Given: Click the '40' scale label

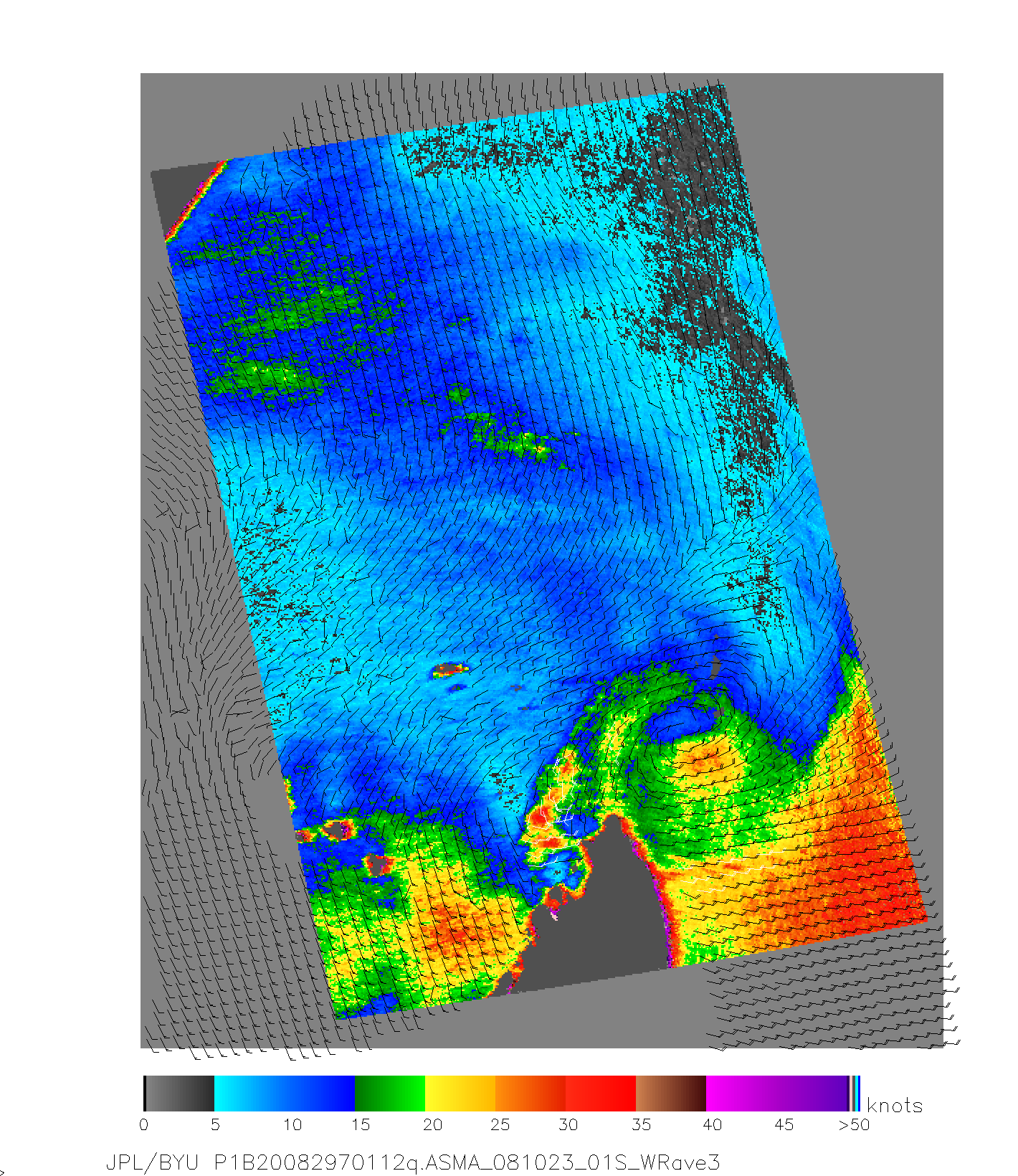Looking at the screenshot, I should pyautogui.click(x=713, y=1124).
